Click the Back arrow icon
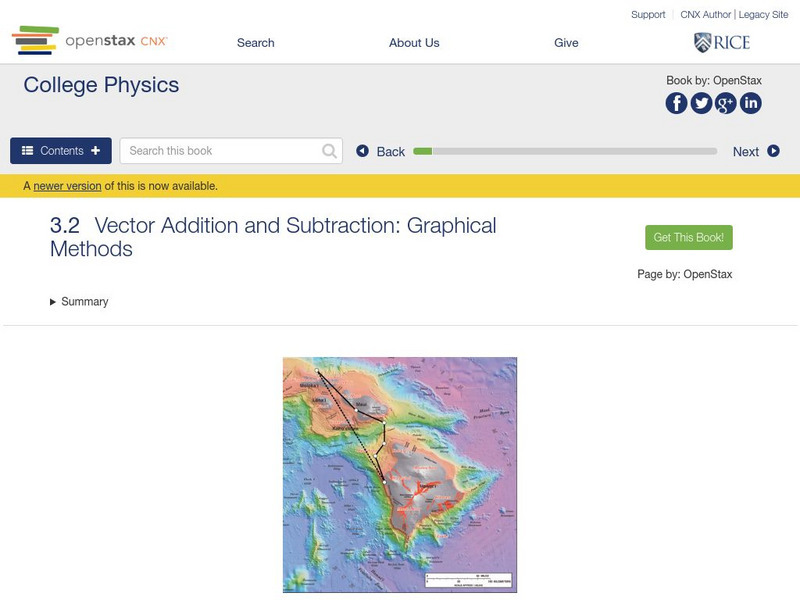The width and height of the screenshot is (800, 600). [363, 151]
